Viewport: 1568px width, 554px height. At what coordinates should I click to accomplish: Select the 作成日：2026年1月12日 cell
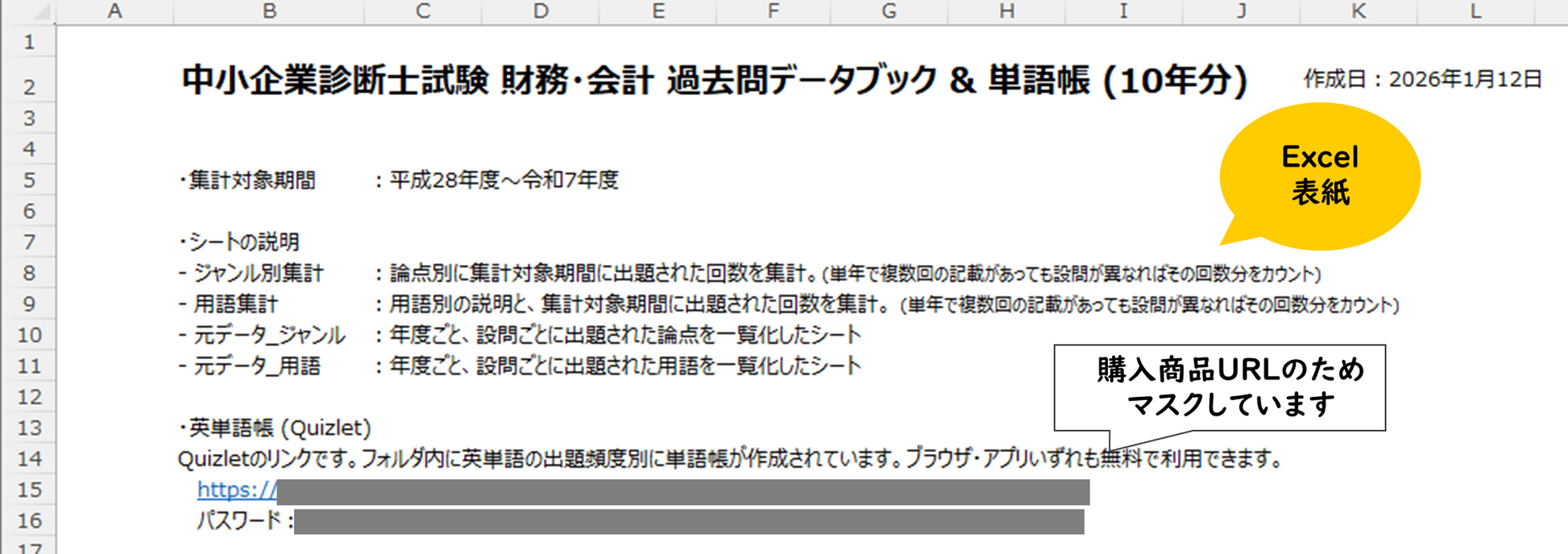click(x=1422, y=79)
